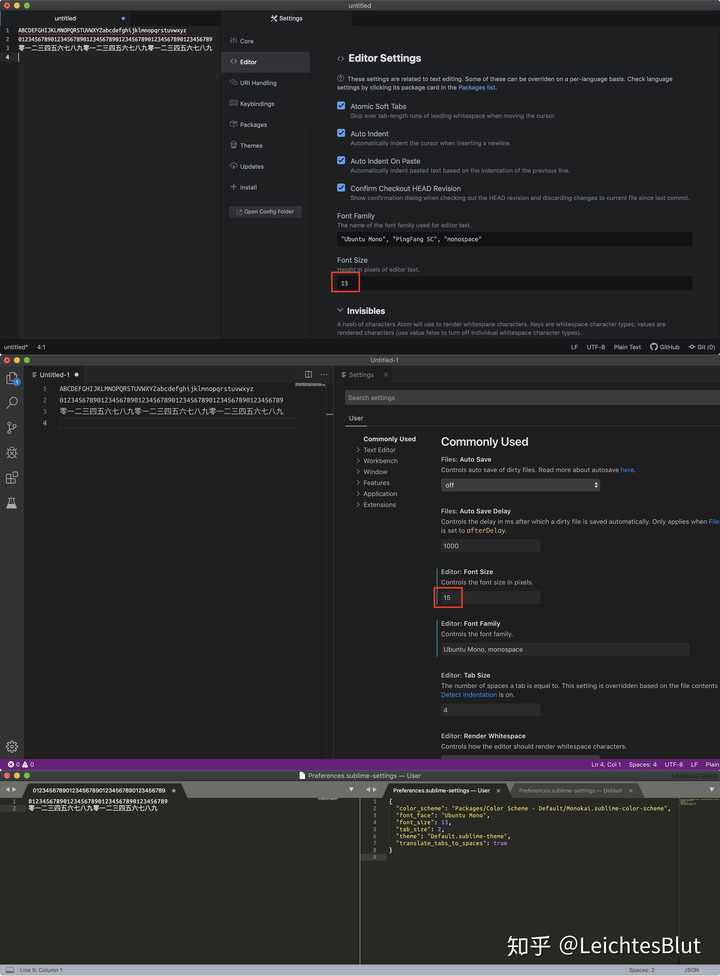Select Commonly Used in VS Code settings tree
The width and height of the screenshot is (720, 976).
point(389,439)
